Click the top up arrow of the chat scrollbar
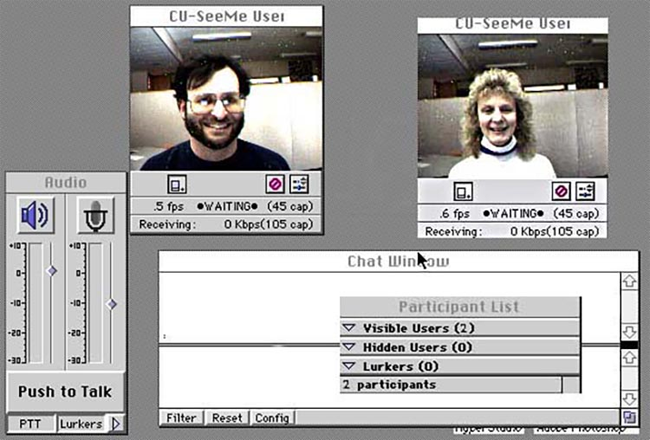This screenshot has width=650, height=440. [x=629, y=282]
